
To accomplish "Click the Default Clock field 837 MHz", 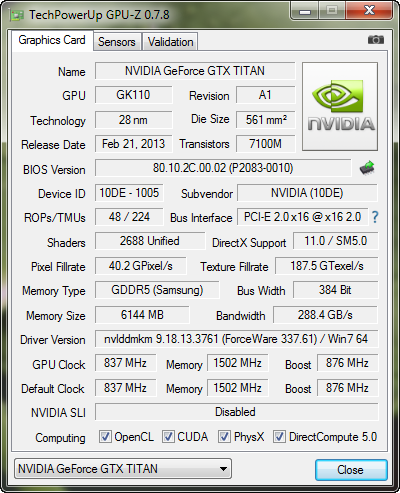I will pos(126,388).
